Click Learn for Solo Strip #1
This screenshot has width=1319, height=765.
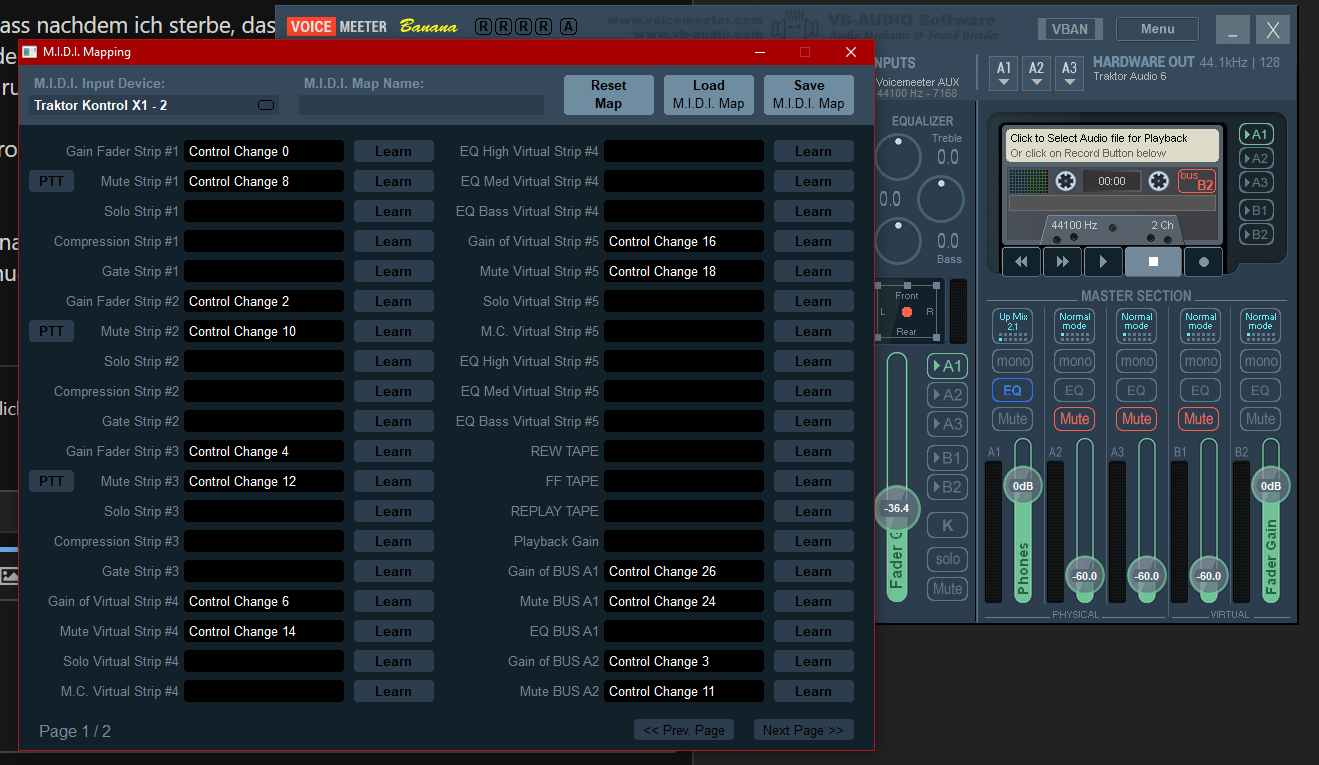point(393,211)
